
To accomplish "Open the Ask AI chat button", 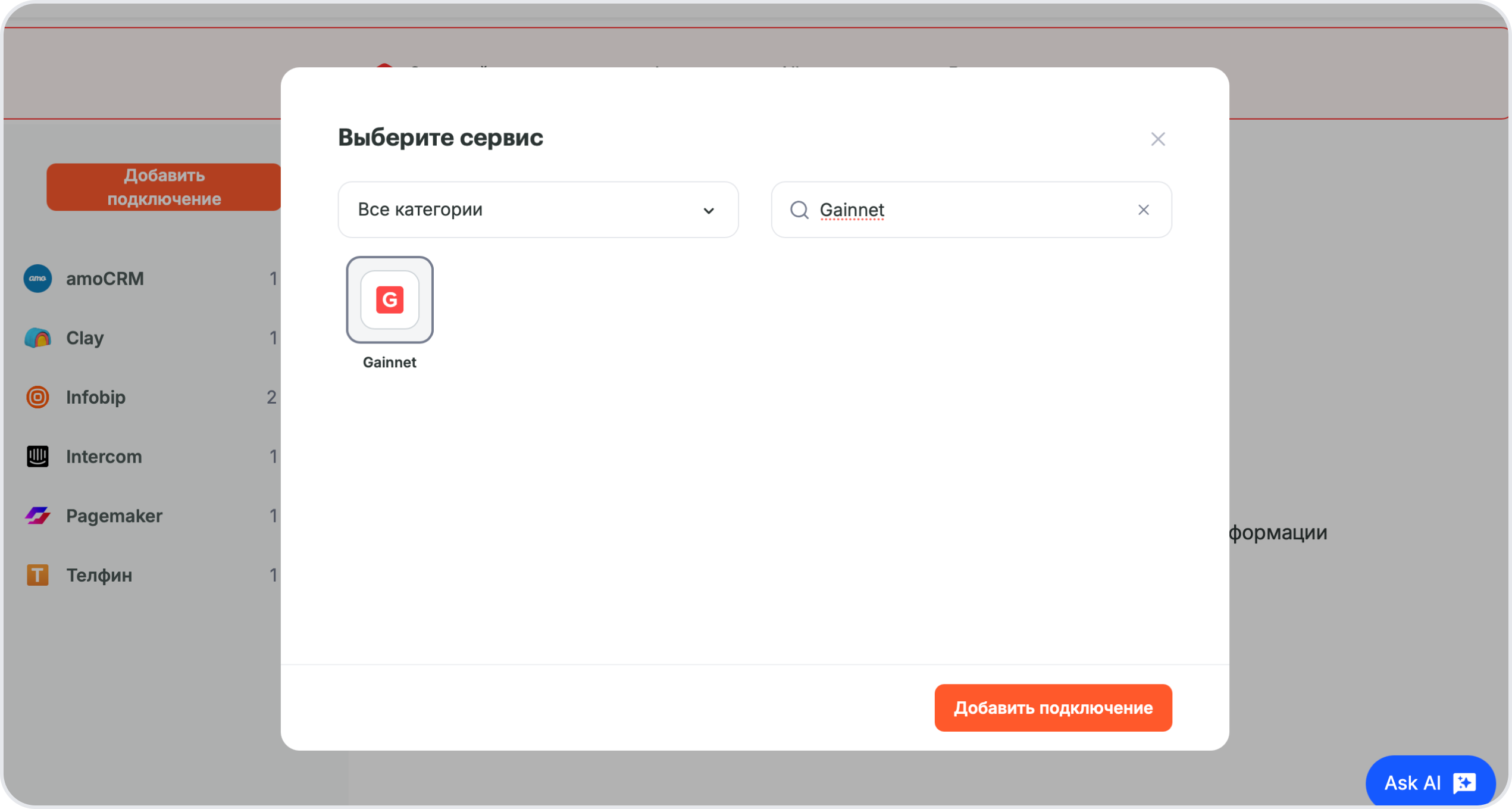I will click(1430, 782).
